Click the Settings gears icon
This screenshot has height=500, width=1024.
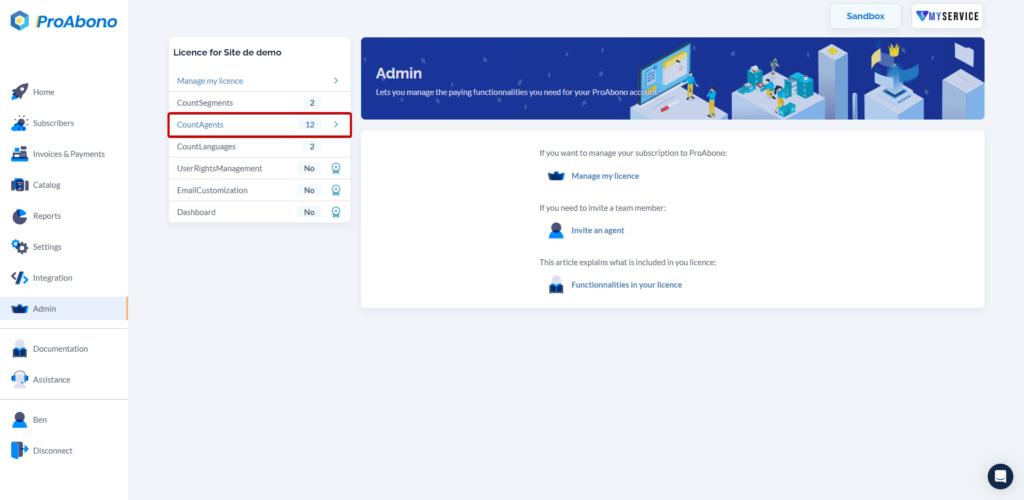click(20, 247)
